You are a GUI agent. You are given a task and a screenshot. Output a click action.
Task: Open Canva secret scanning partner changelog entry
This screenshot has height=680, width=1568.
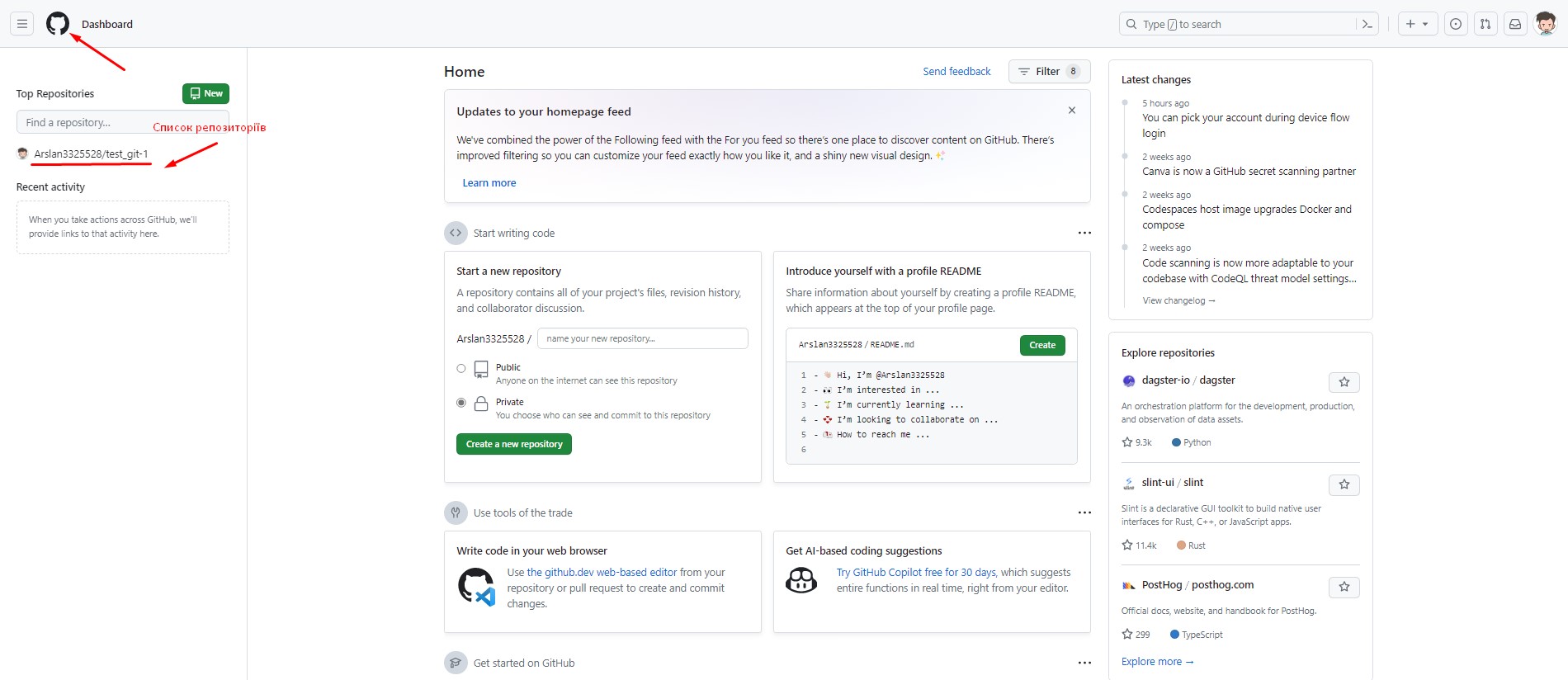pos(1249,172)
